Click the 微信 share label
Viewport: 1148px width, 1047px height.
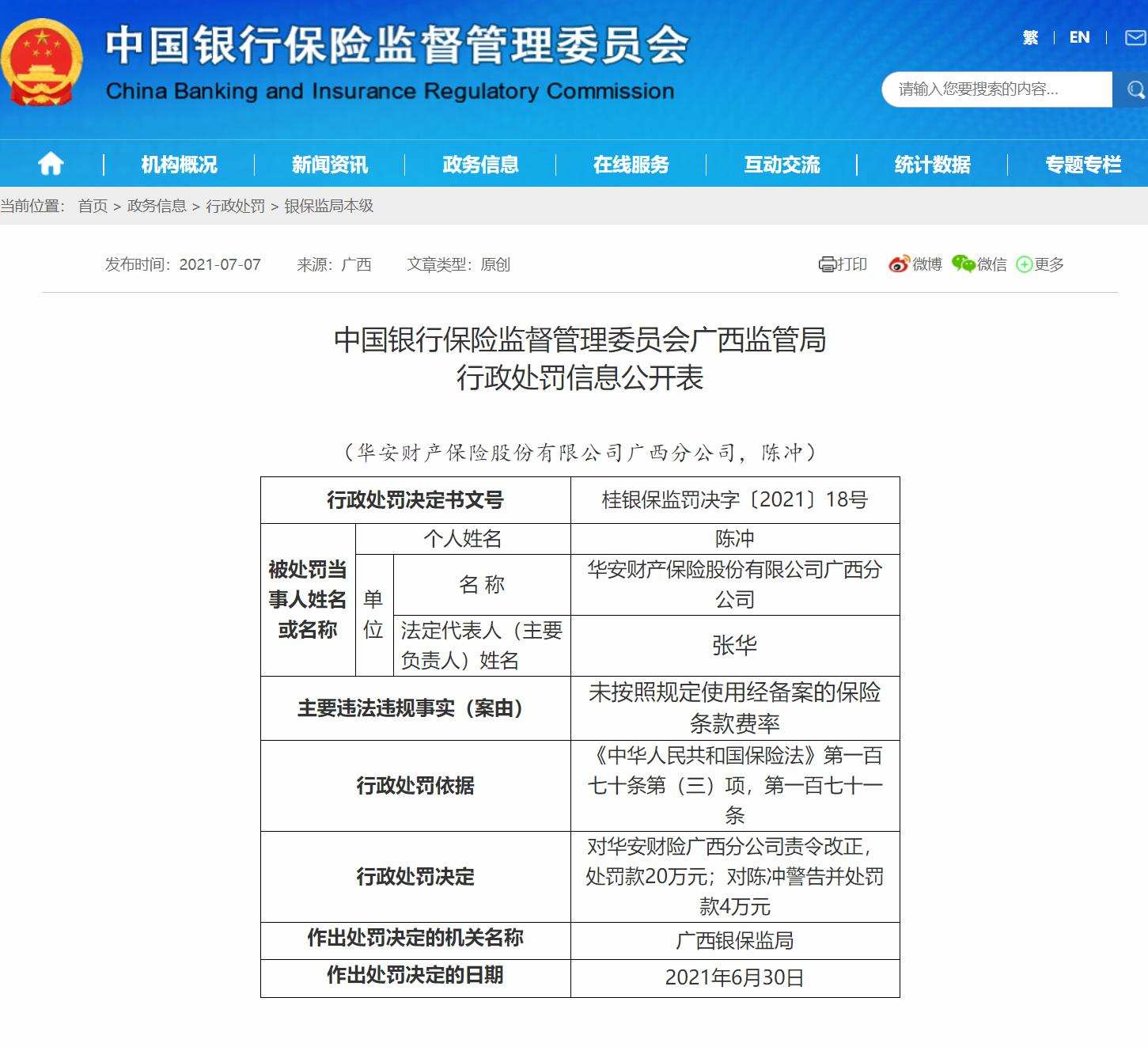tap(992, 264)
